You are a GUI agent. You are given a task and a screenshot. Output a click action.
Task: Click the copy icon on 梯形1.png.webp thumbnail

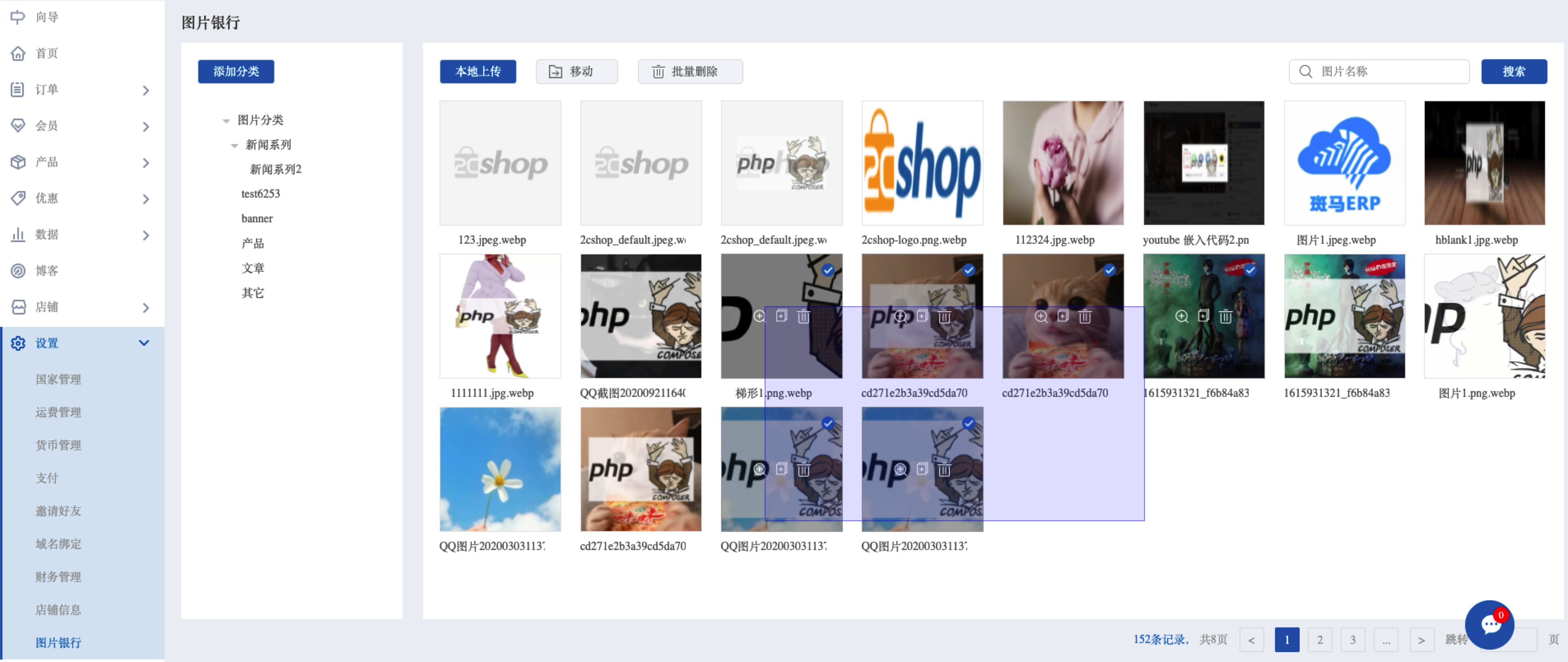click(782, 316)
